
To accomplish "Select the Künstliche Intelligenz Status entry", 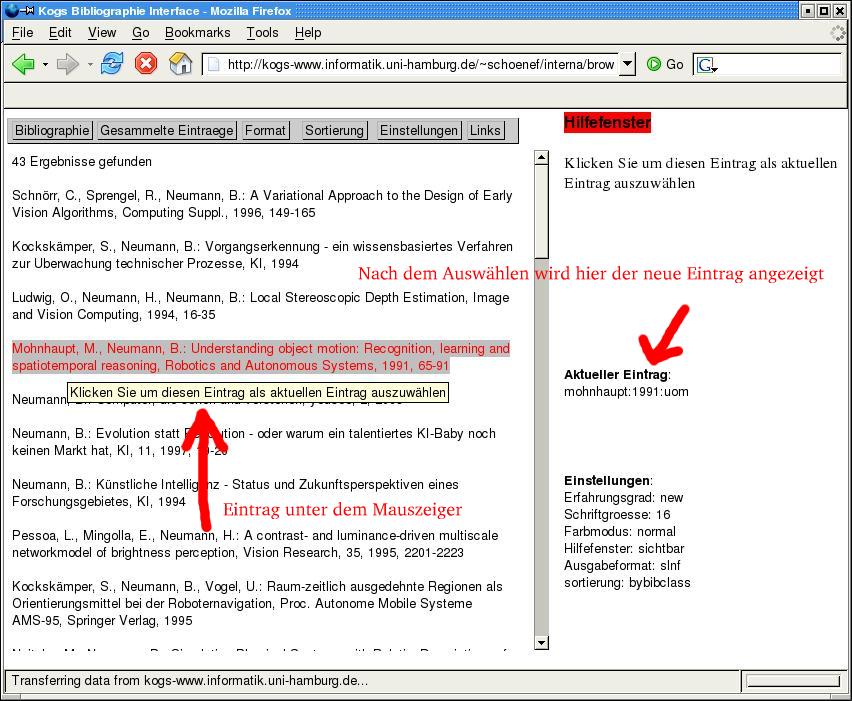I will pos(235,493).
